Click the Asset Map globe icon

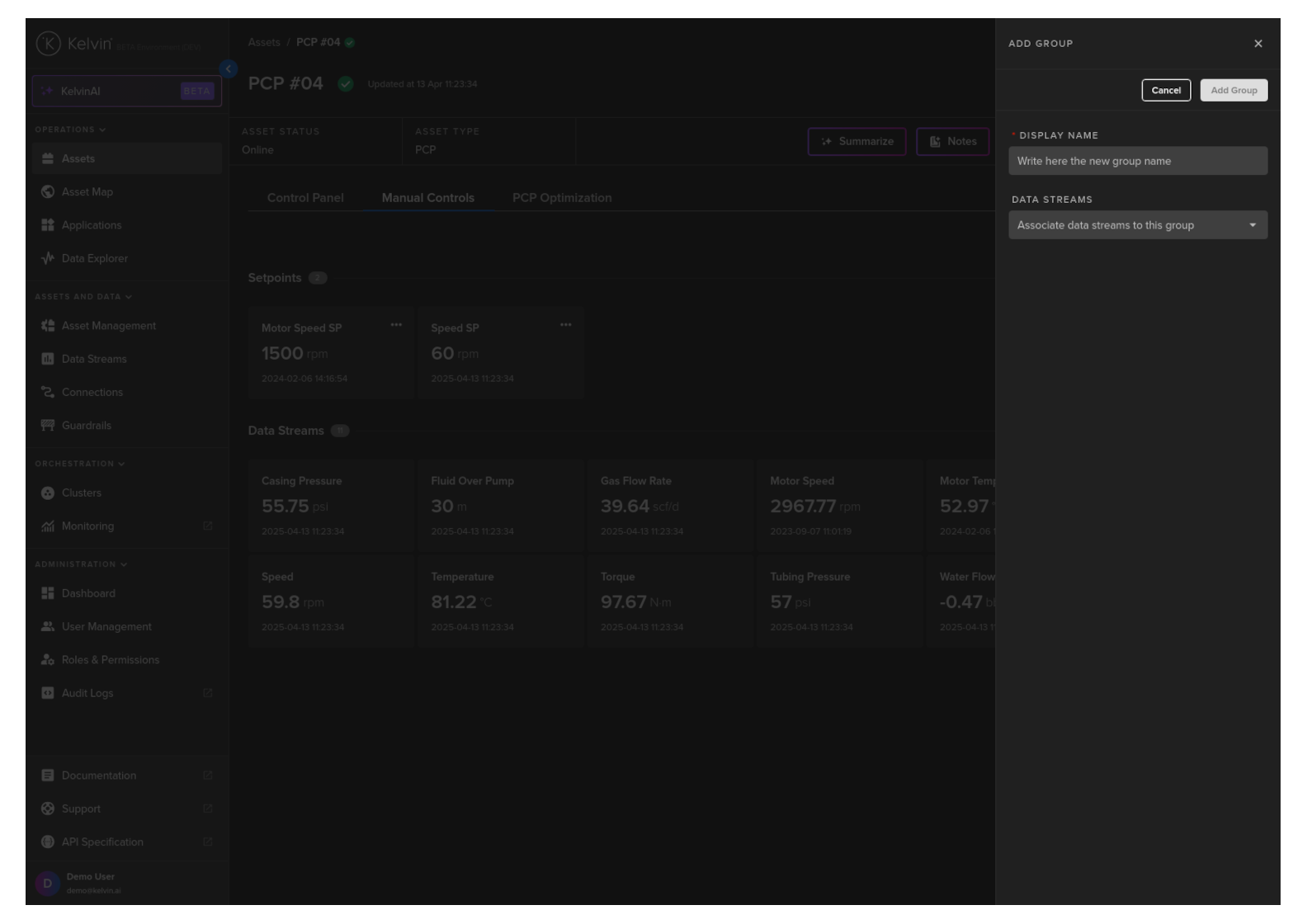pyautogui.click(x=48, y=192)
